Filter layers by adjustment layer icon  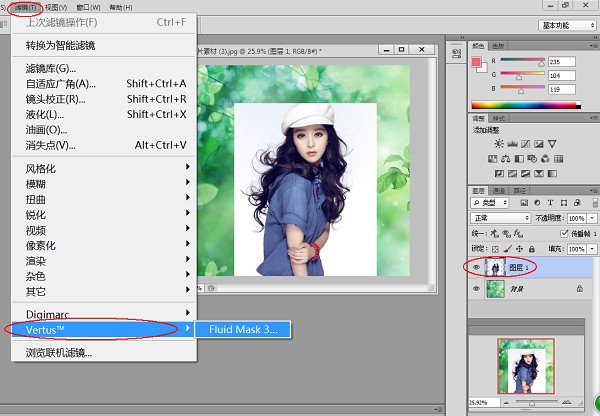[537, 203]
